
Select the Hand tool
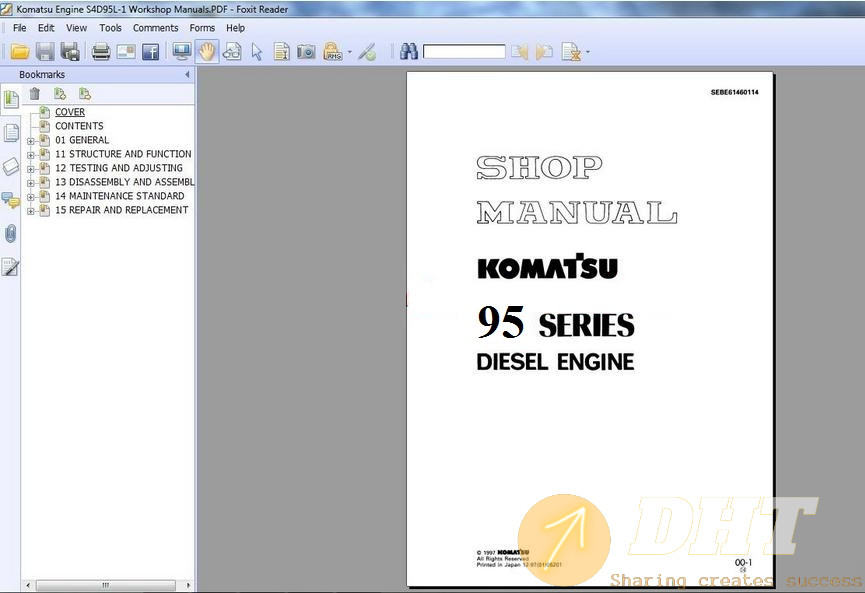(x=207, y=52)
